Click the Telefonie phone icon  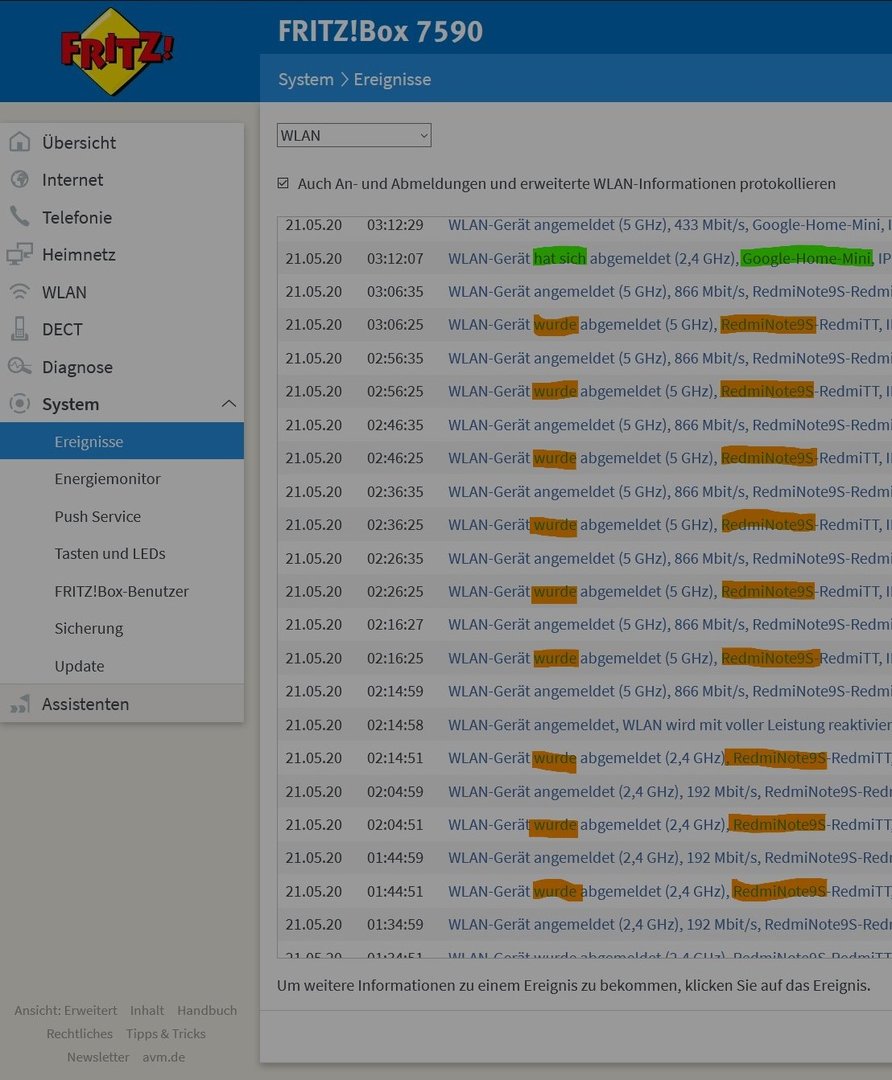pos(20,217)
